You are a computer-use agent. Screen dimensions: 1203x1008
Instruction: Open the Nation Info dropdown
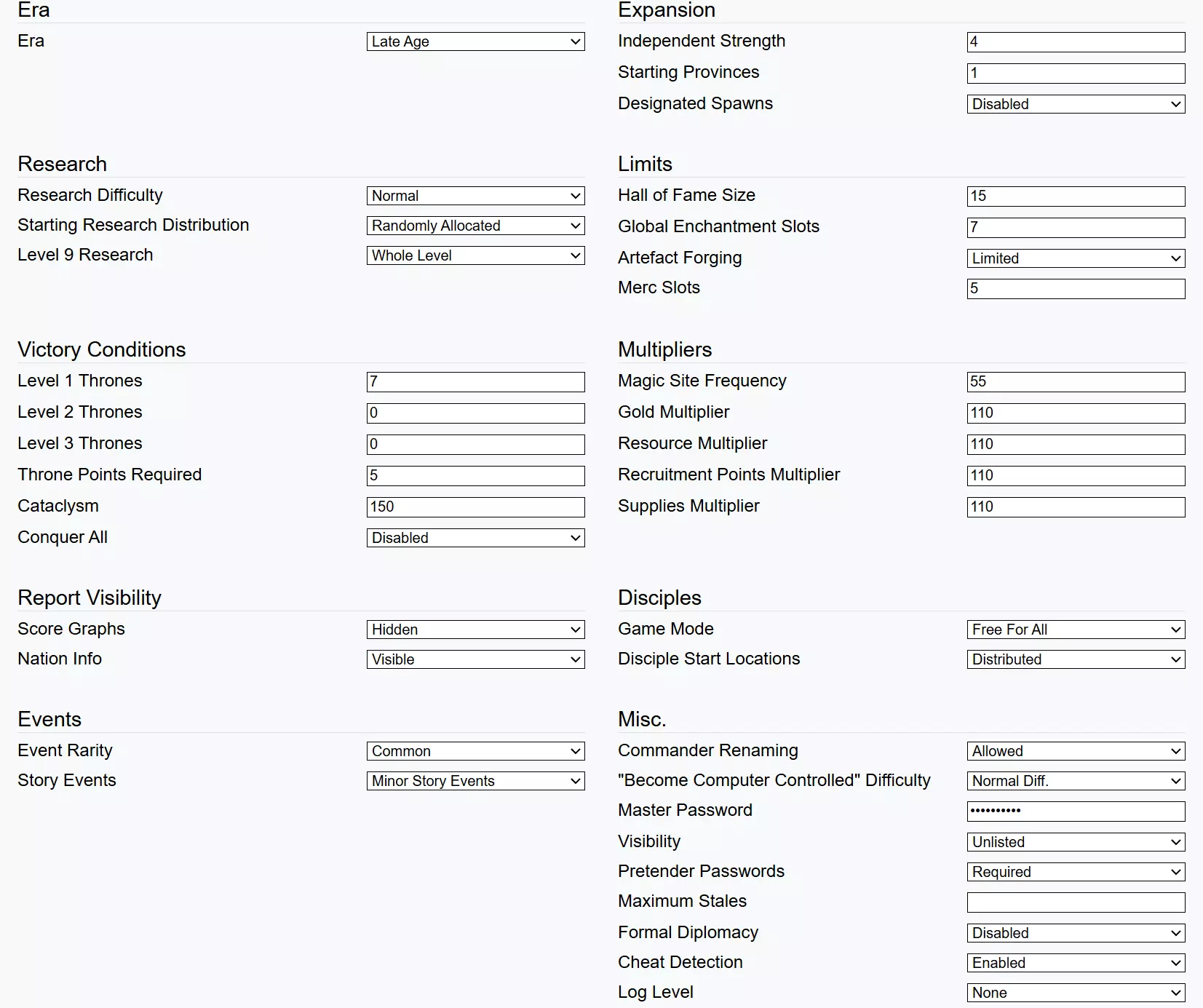475,659
